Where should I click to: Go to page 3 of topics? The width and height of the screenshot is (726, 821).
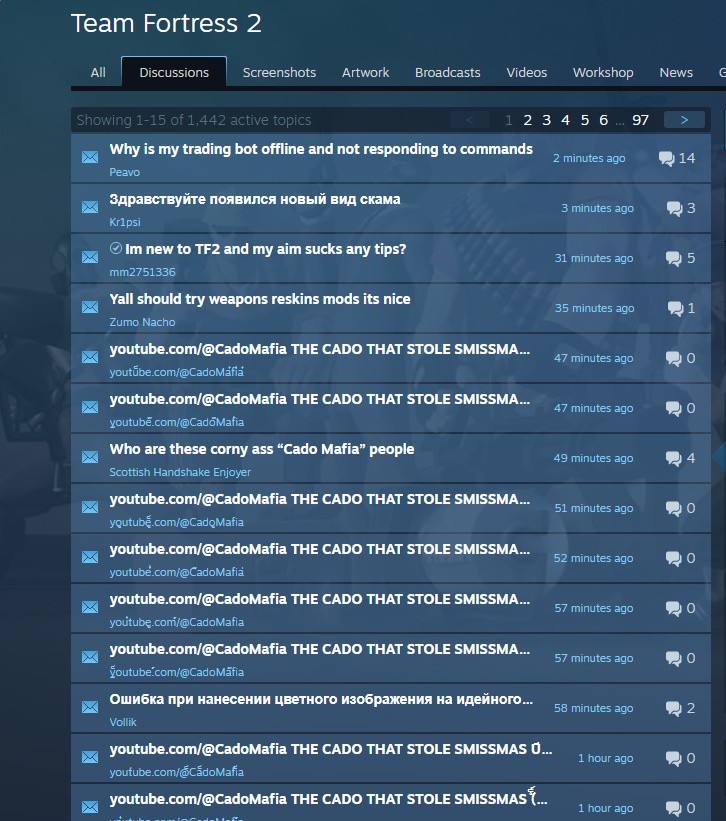(x=546, y=120)
